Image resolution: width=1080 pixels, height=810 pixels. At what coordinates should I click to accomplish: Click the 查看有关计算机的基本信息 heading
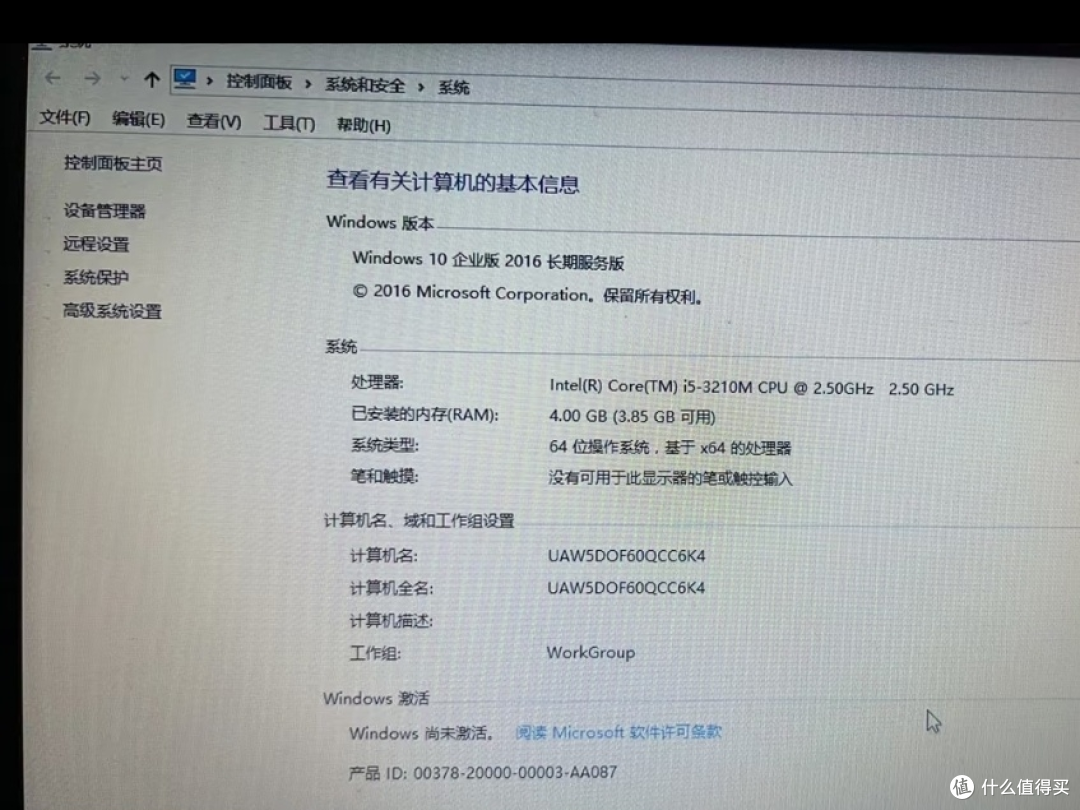coord(453,183)
